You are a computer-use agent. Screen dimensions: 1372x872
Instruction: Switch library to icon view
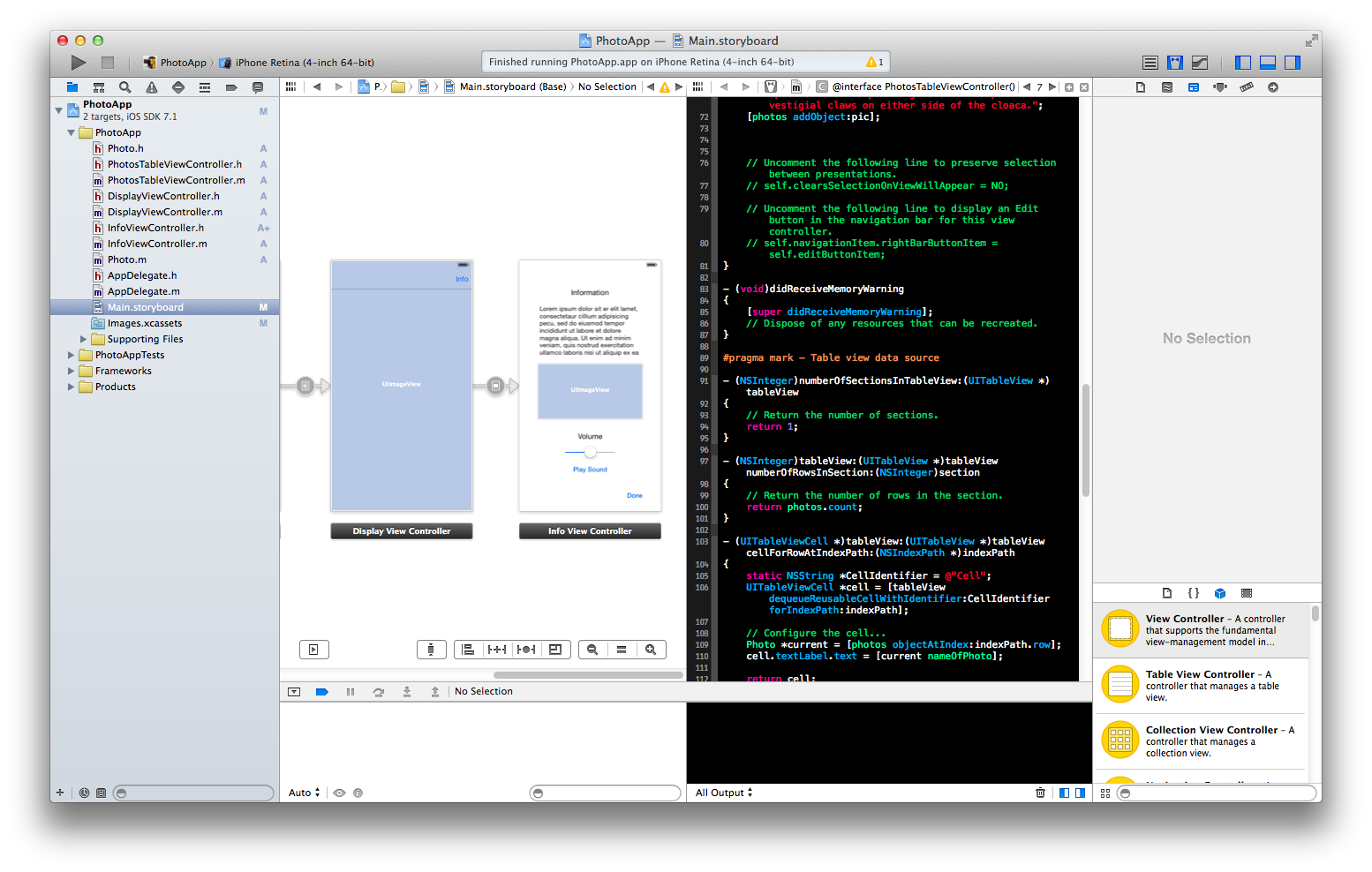point(1105,793)
